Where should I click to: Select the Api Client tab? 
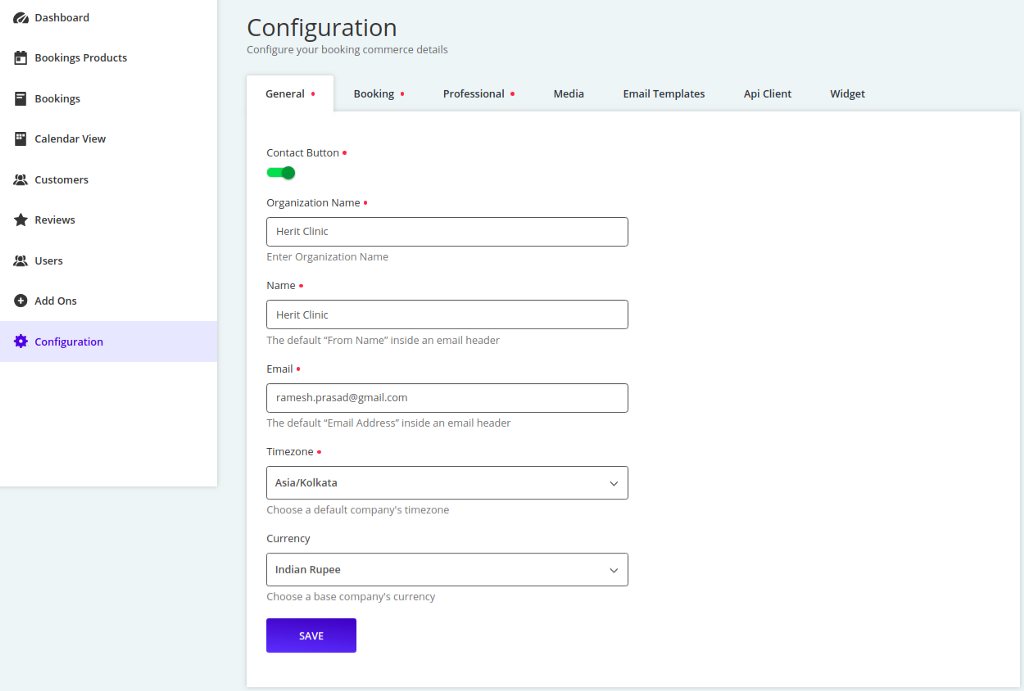pyautogui.click(x=767, y=94)
